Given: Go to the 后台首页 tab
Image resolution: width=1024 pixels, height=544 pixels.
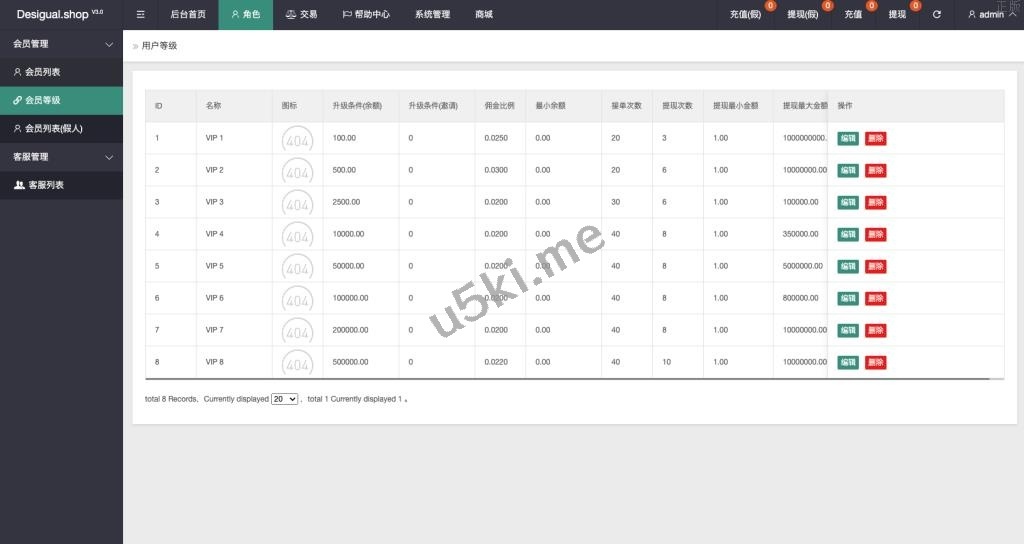Looking at the screenshot, I should click(x=188, y=15).
